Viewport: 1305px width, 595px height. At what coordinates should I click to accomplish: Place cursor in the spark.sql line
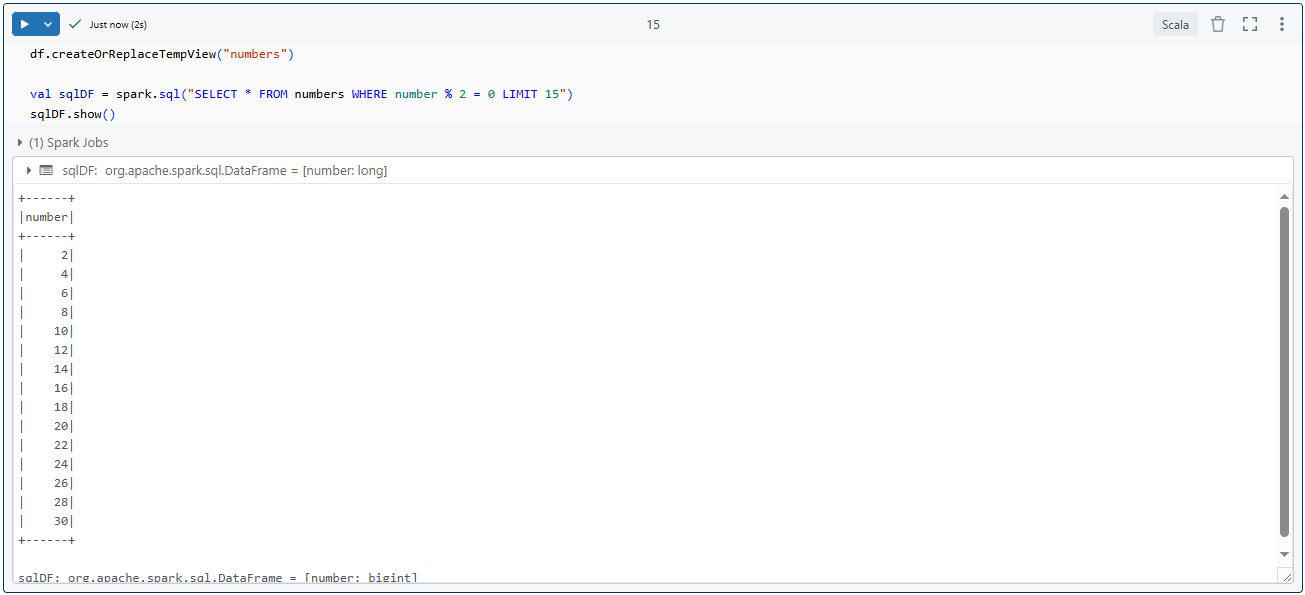click(300, 93)
